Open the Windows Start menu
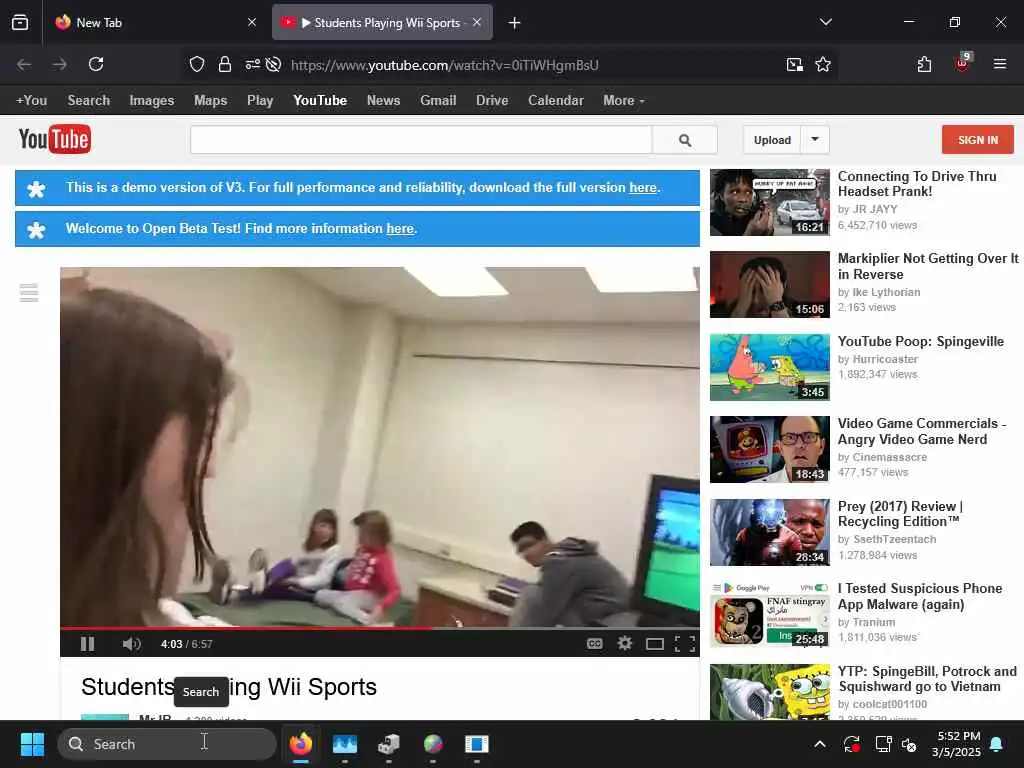Screen dimensions: 1024x768 [x=32, y=744]
